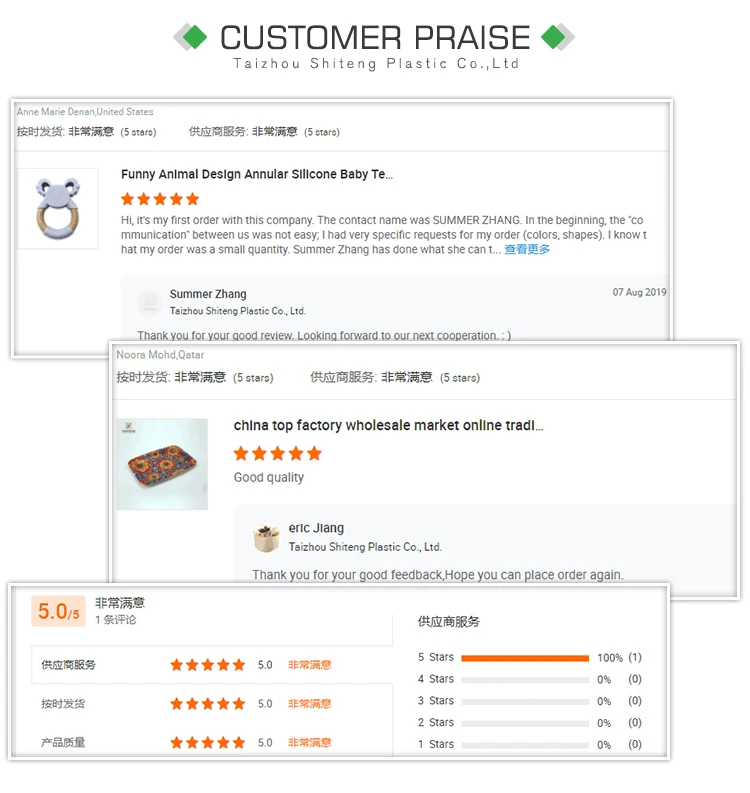Click the 1 条评论 review count text
750x793 pixels.
tap(116, 620)
